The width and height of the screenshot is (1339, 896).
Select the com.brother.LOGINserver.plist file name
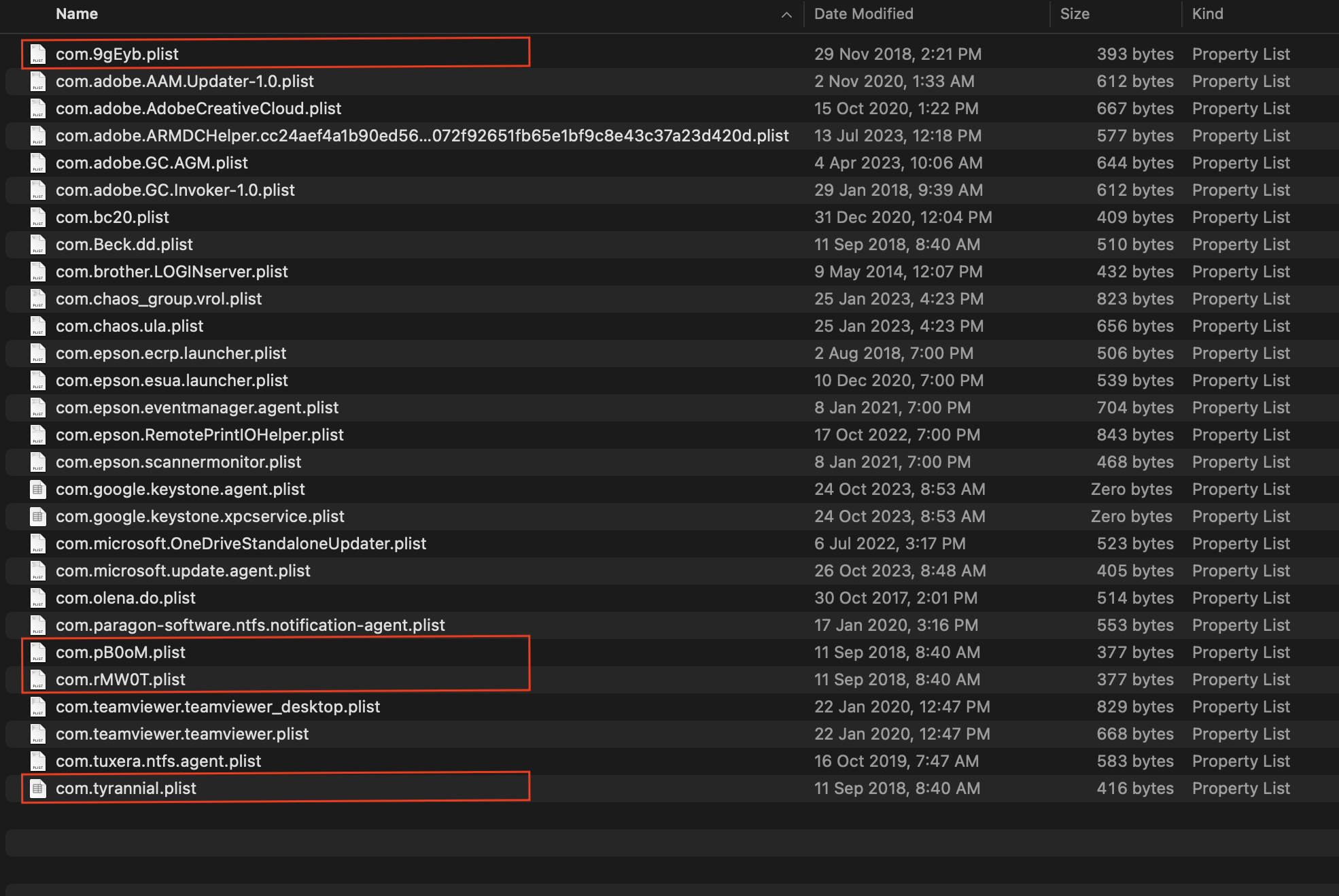click(172, 271)
